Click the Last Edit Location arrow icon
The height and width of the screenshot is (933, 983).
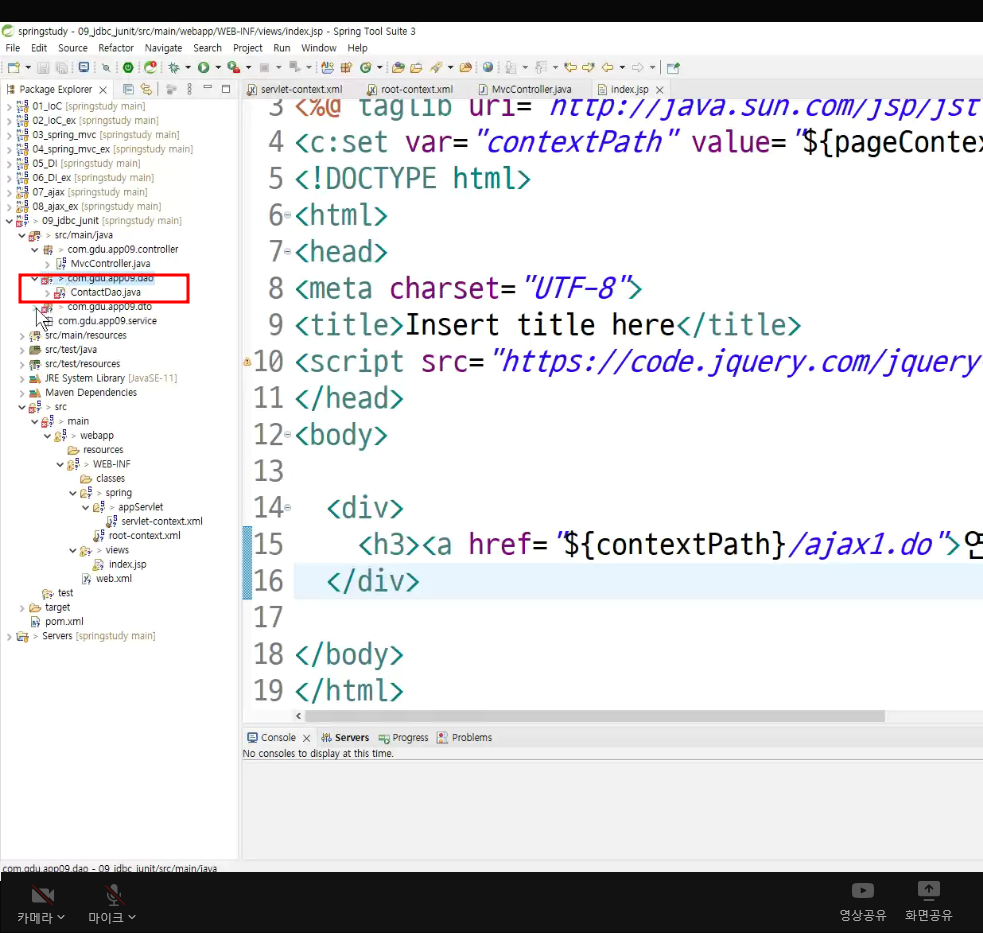pos(570,68)
